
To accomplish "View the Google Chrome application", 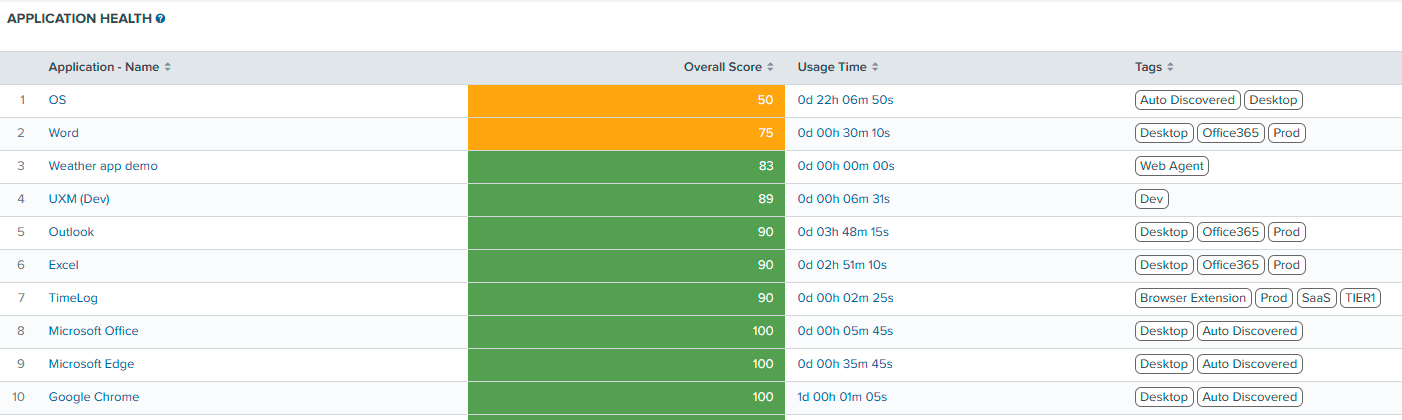I will click(94, 397).
